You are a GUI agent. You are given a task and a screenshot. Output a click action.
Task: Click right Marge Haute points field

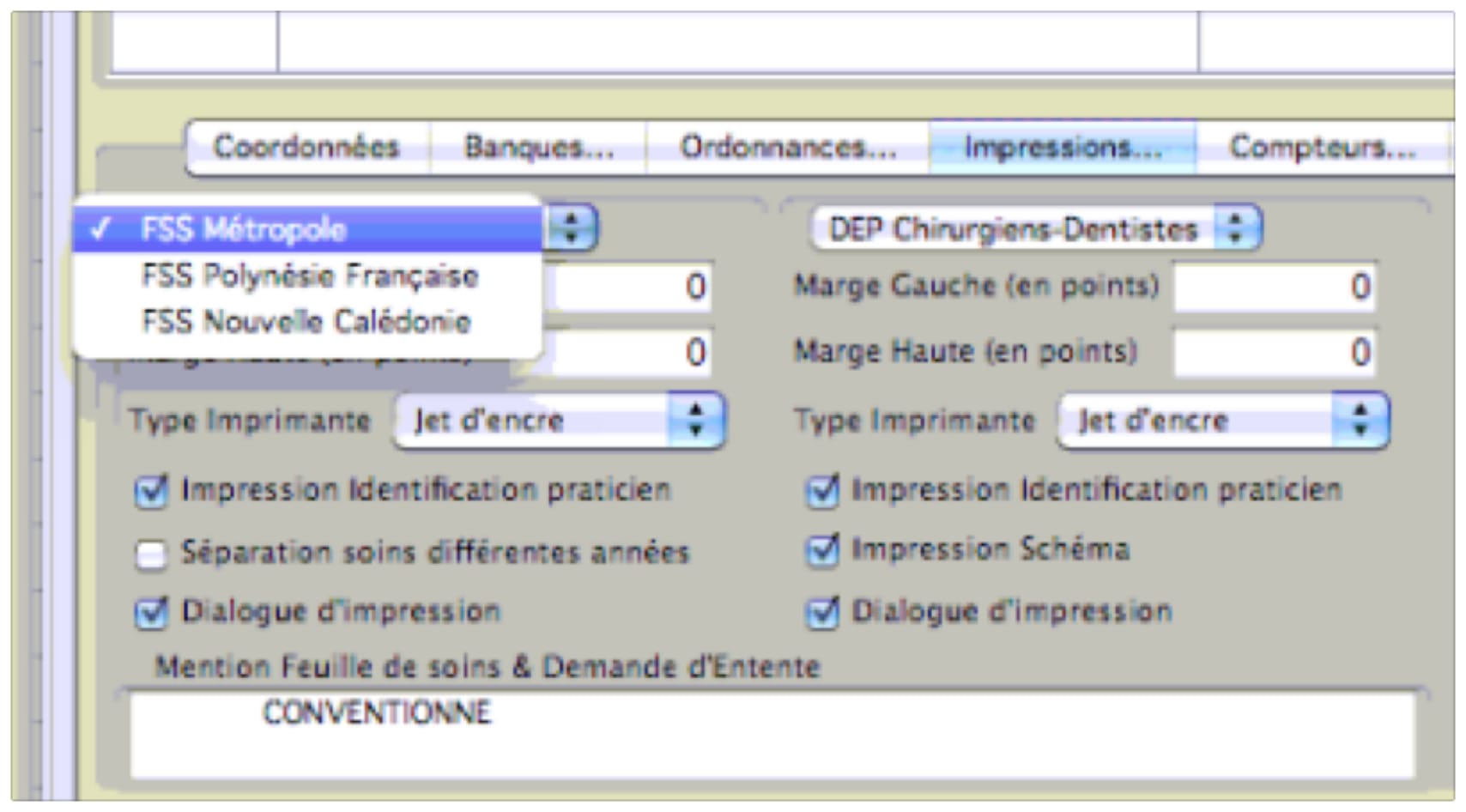[x=1275, y=353]
